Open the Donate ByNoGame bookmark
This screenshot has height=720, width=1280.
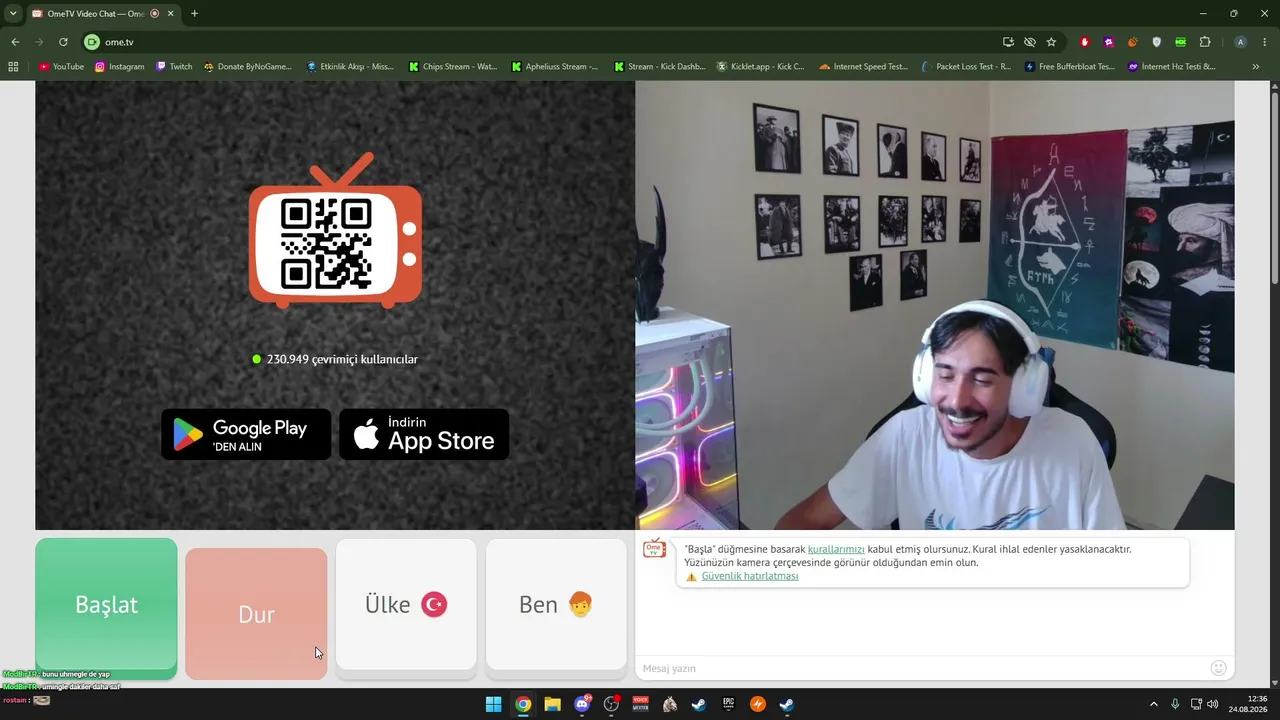click(247, 67)
